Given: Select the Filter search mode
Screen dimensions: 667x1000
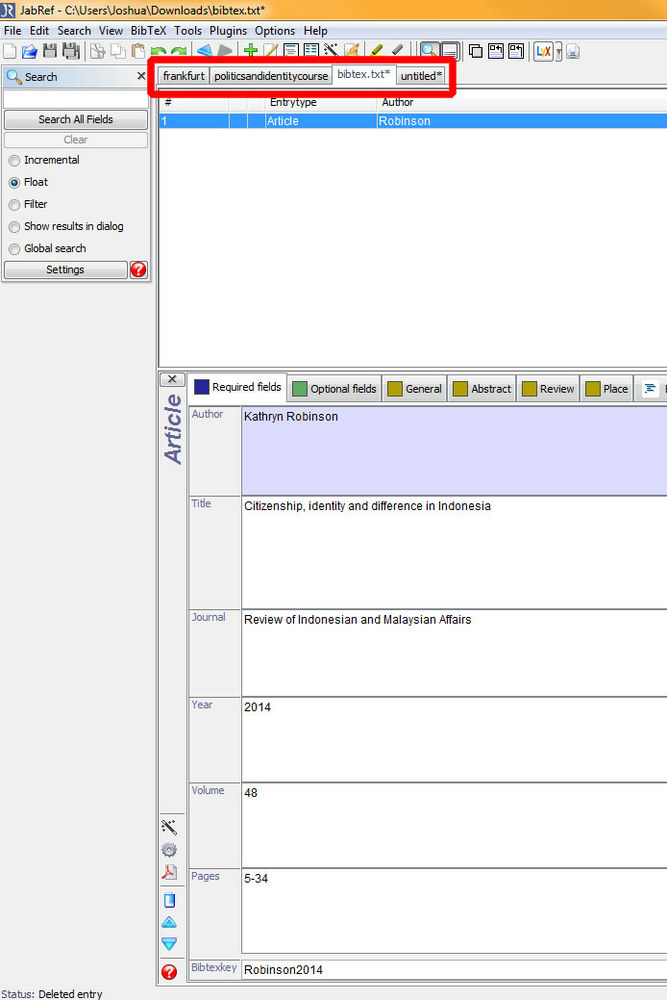Looking at the screenshot, I should (x=14, y=204).
